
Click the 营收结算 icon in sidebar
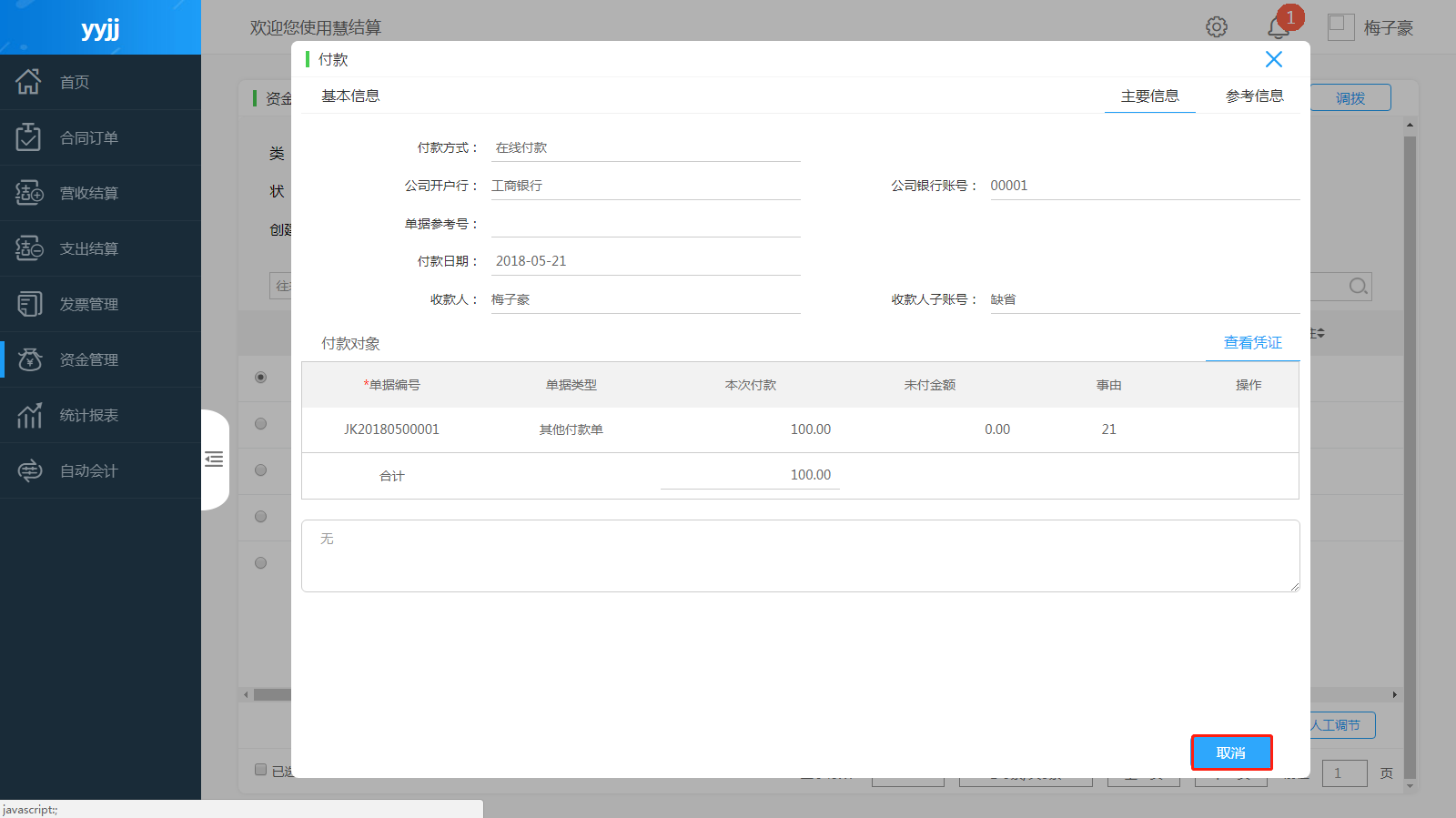click(29, 193)
